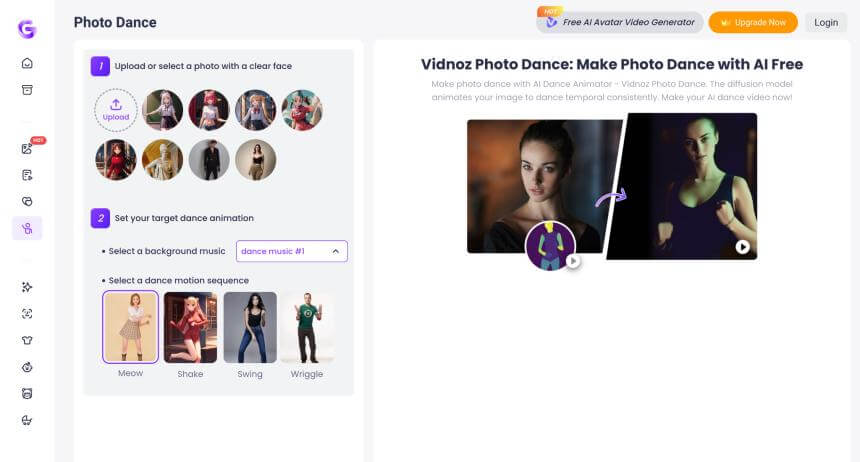Open the image tool icon with HOT badge
Viewport: 860px width, 462px height.
tap(27, 148)
